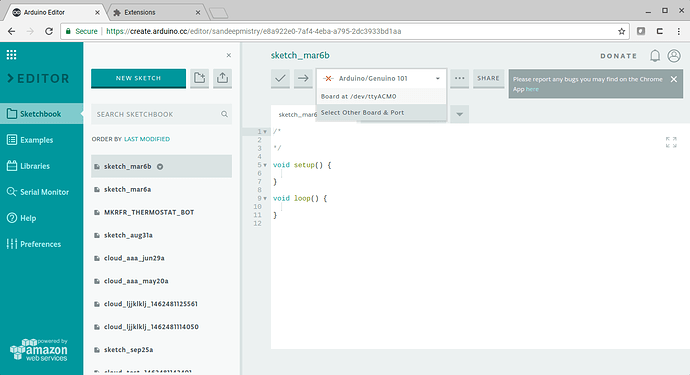This screenshot has width=690, height=375.
Task: Click the Verify checkmark button
Action: pos(280,78)
